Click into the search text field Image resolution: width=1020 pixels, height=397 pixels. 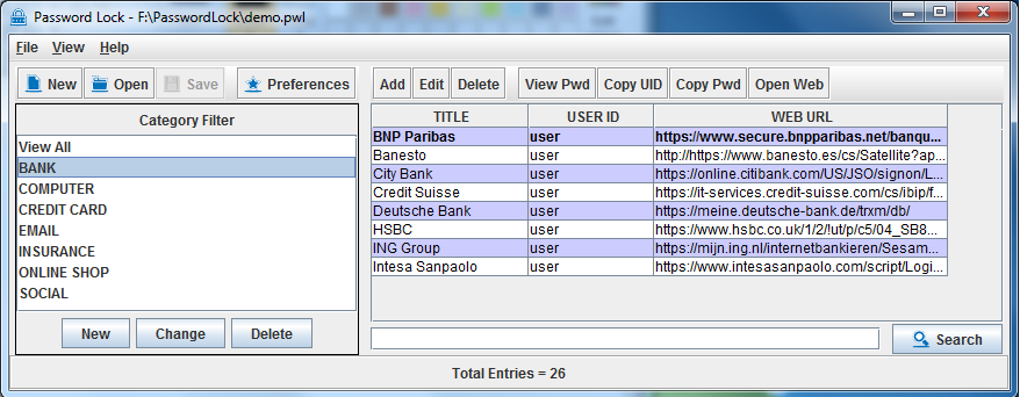point(624,339)
